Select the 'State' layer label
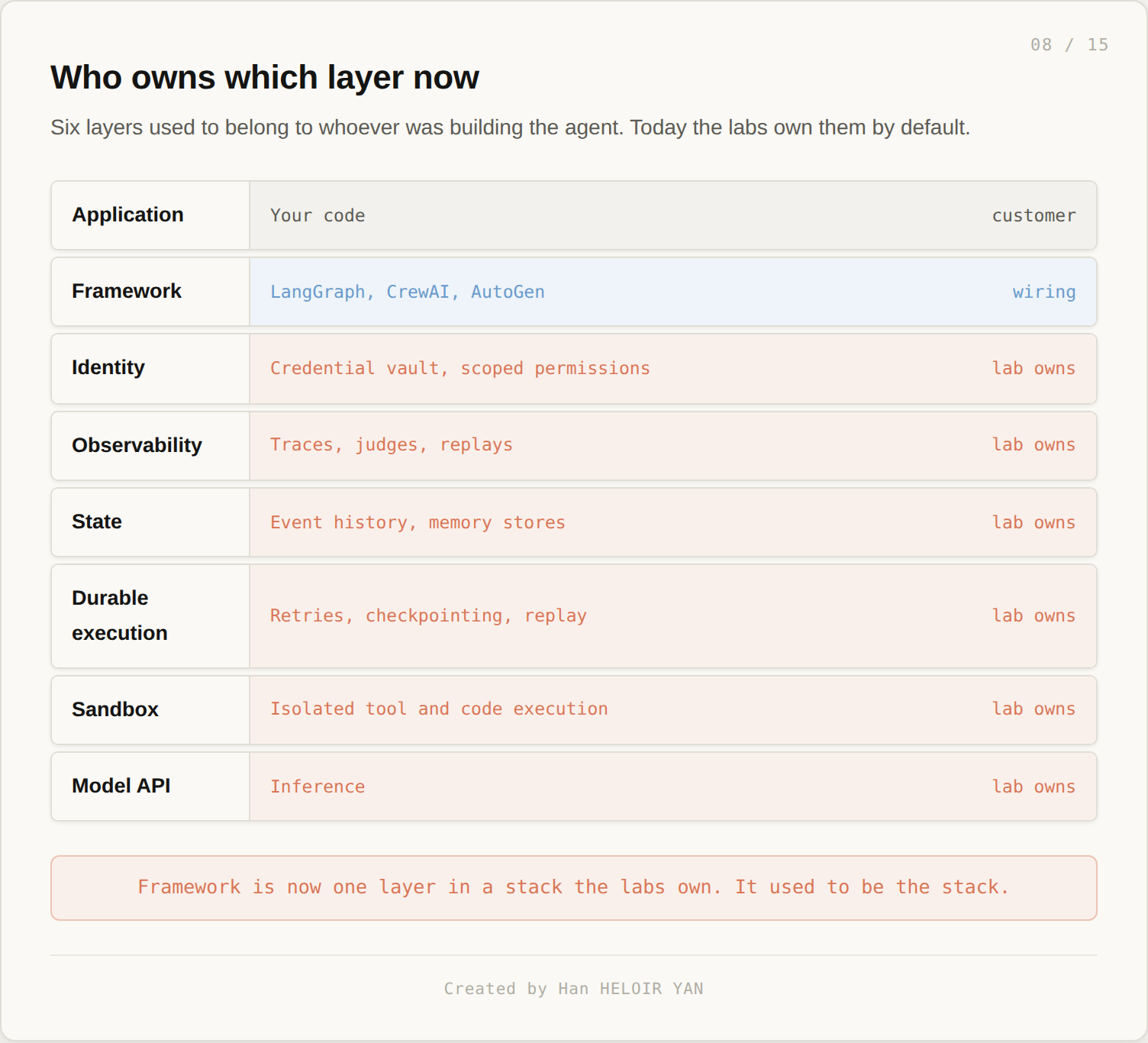1148x1043 pixels. [97, 521]
